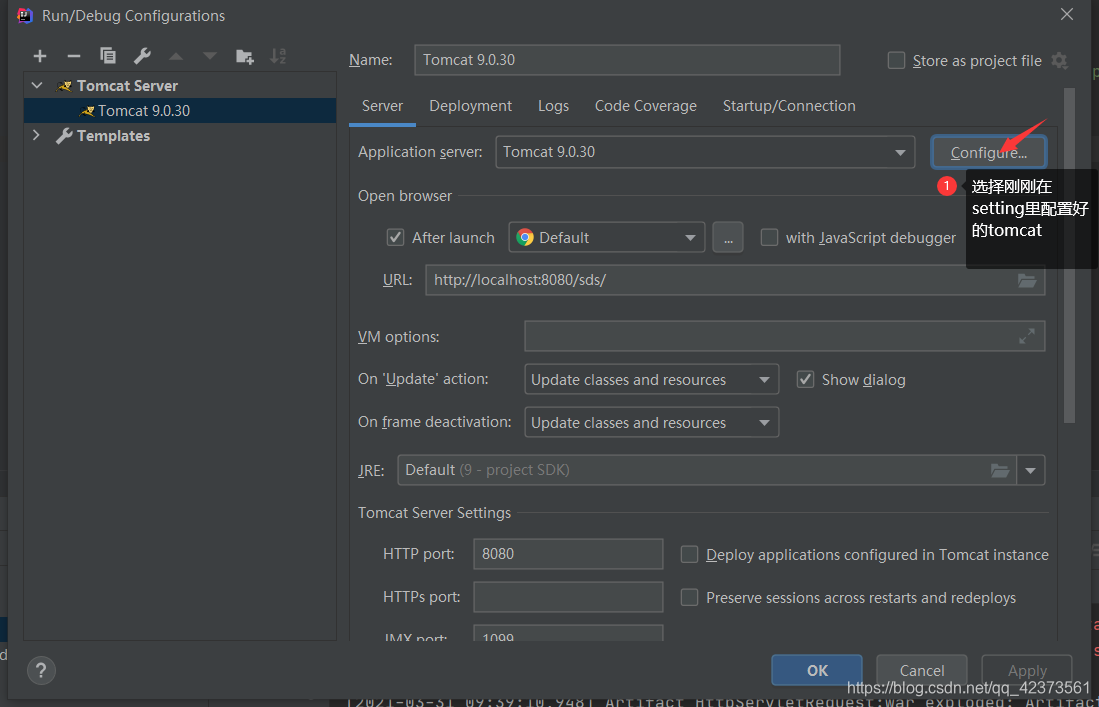Click the OK button
This screenshot has width=1099, height=707.
coord(817,671)
